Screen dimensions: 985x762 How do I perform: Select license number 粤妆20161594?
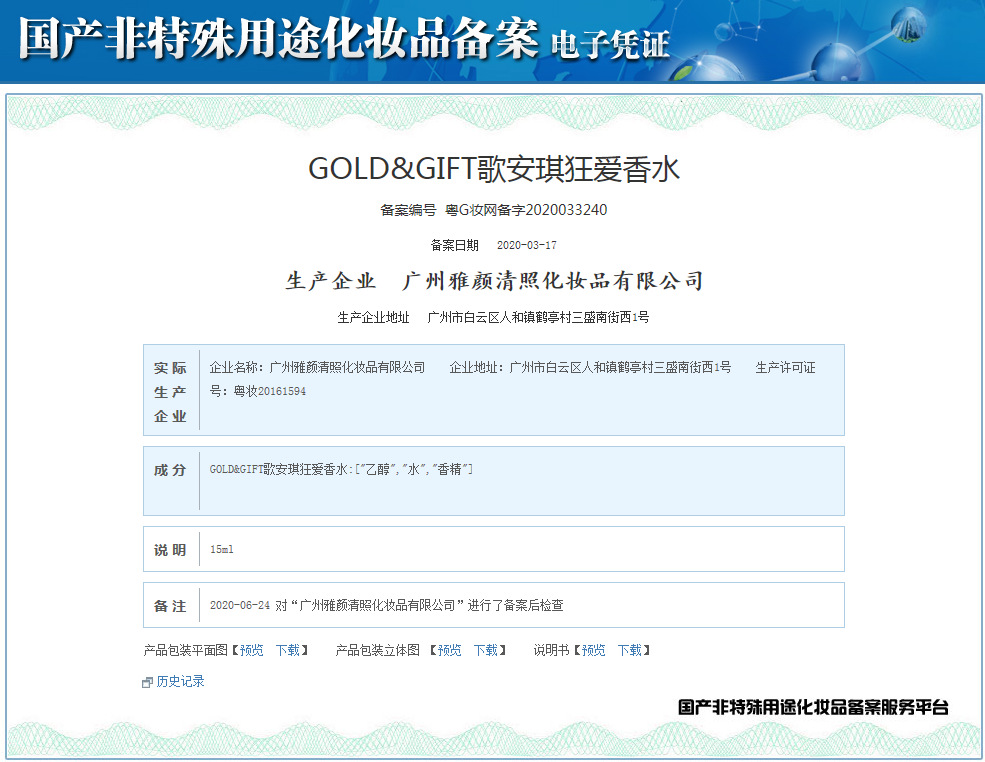269,391
